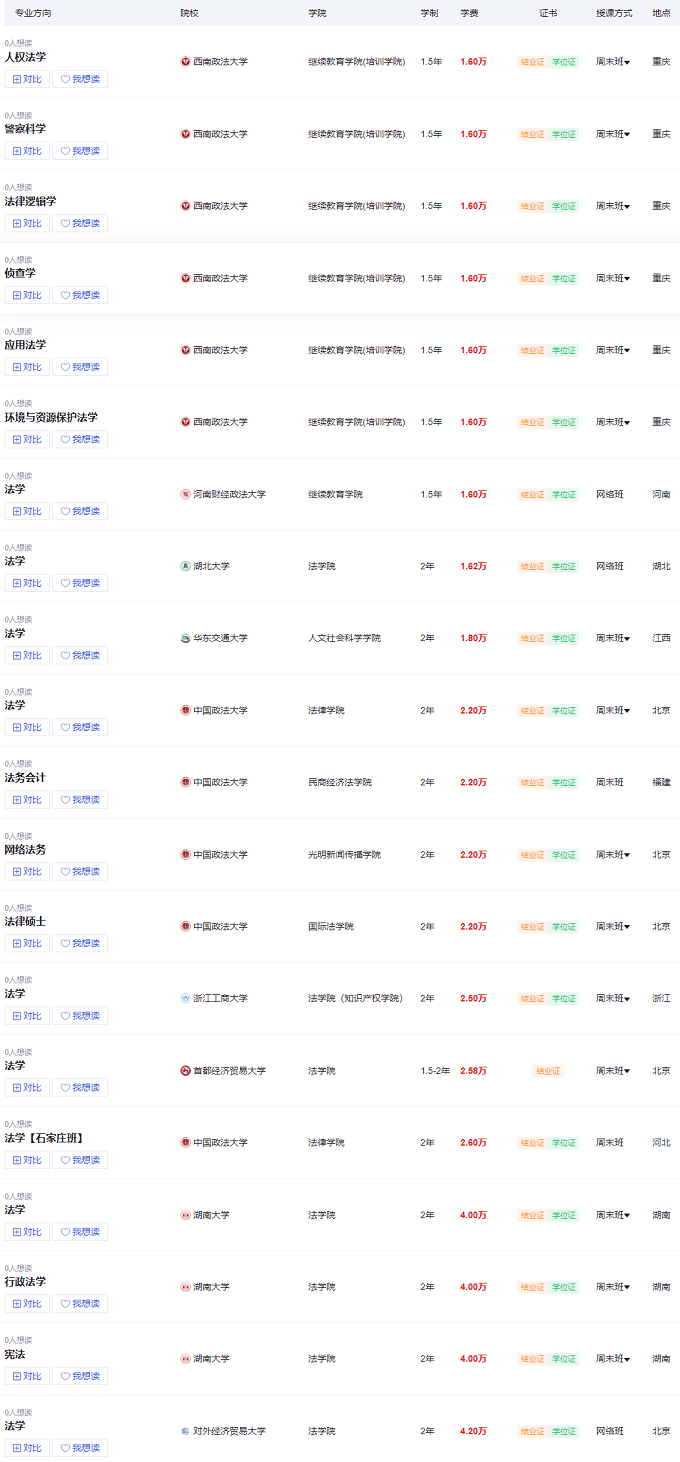Open 周末班 dropdown in 法律逻辑学 row
680x1462 pixels.
click(613, 206)
